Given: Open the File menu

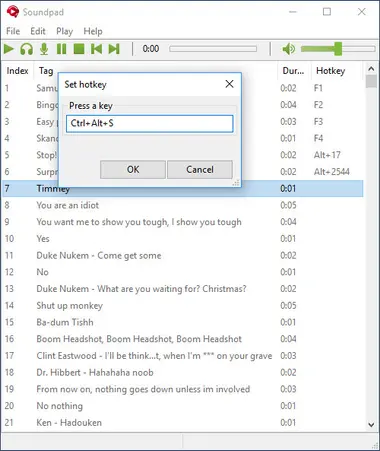Looking at the screenshot, I should coord(13,31).
